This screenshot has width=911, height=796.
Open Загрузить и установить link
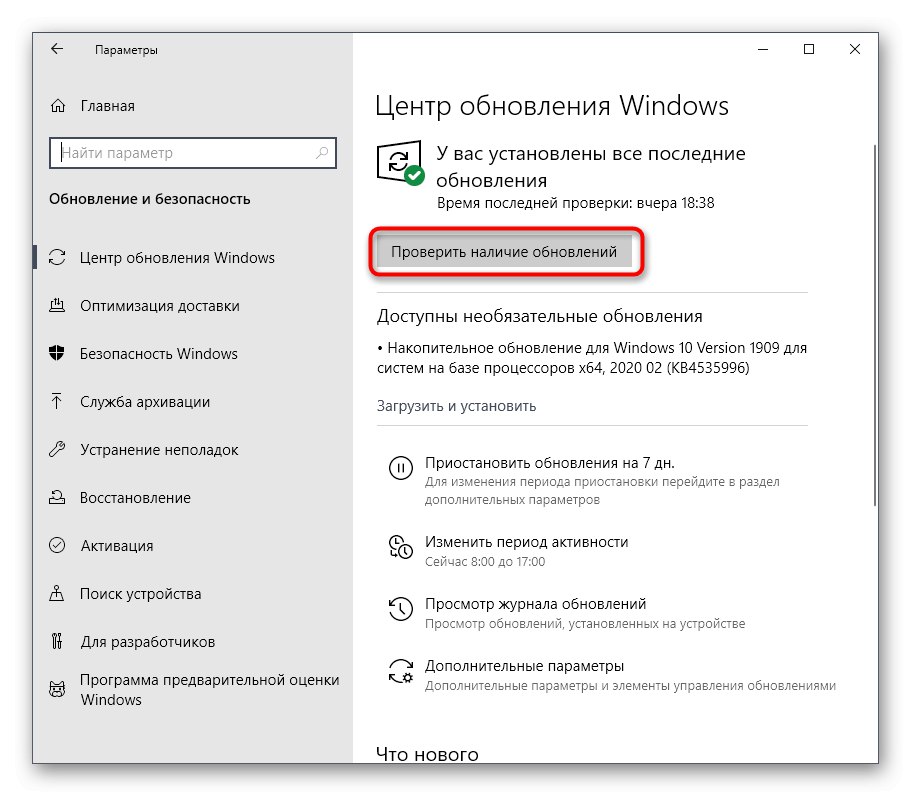(x=456, y=406)
